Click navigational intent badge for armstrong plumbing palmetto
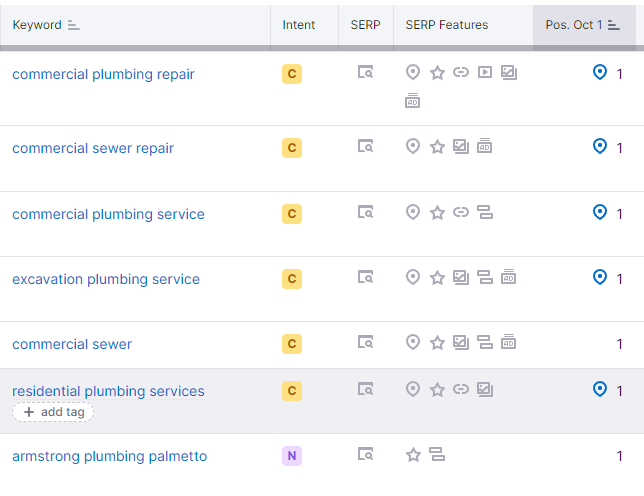The width and height of the screenshot is (644, 496). [x=292, y=456]
